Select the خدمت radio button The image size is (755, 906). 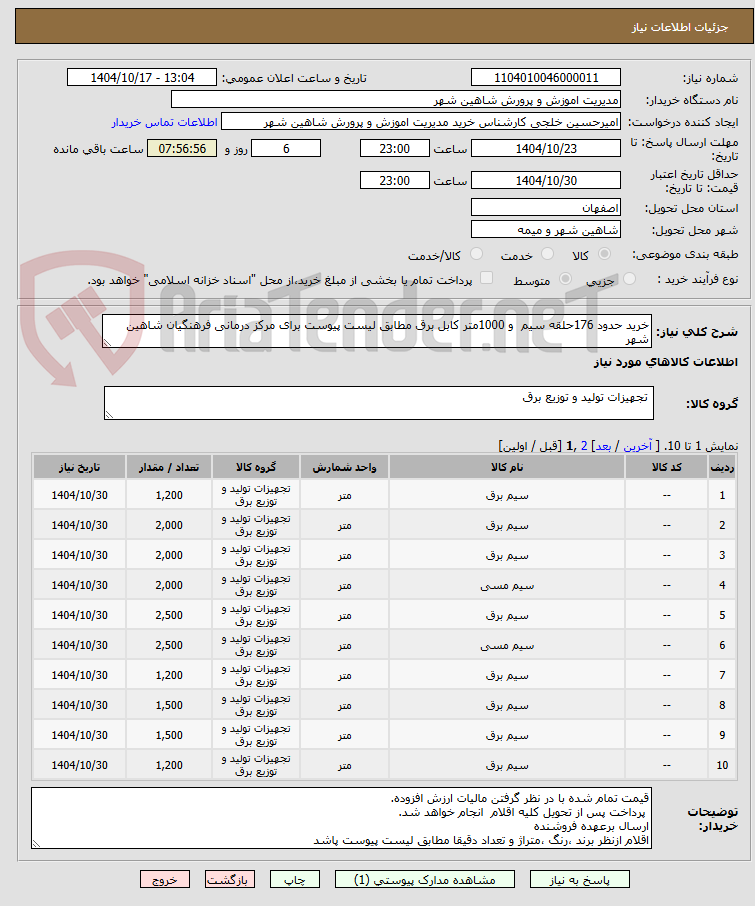click(x=547, y=254)
